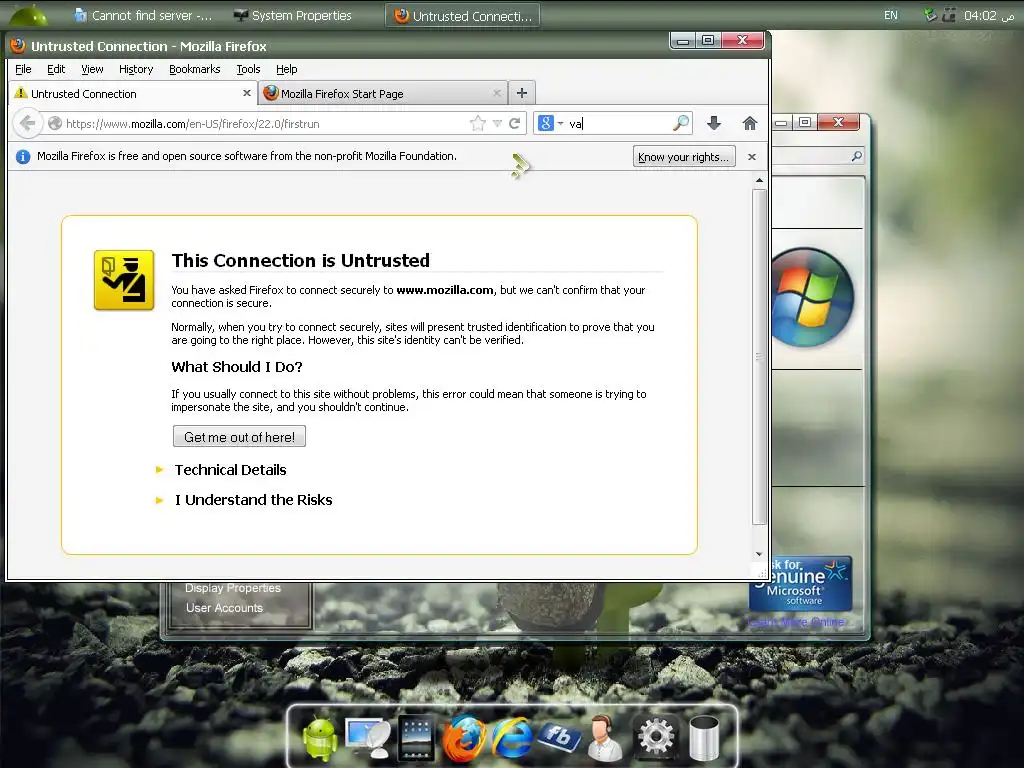Dismiss the Mozilla info notification bar
This screenshot has width=1024, height=768.
coord(752,157)
